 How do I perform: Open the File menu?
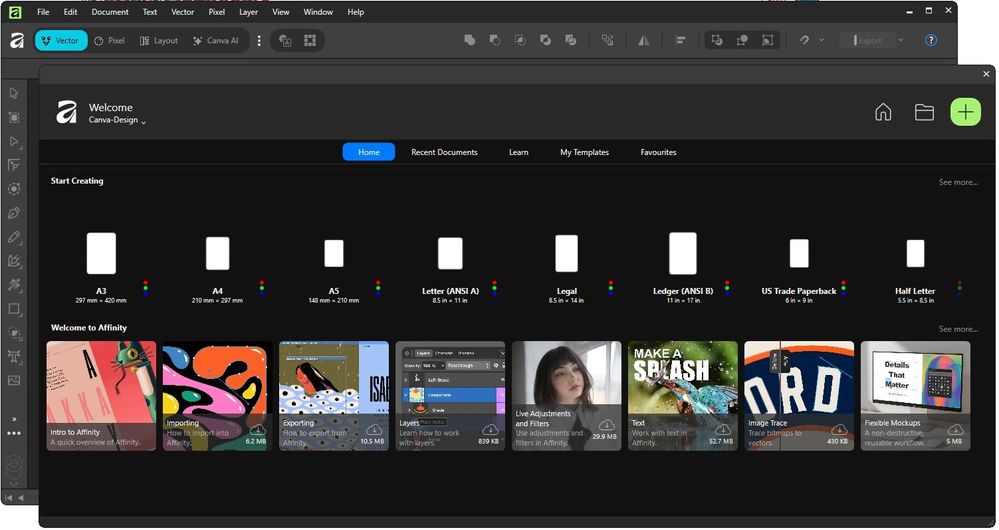point(43,11)
